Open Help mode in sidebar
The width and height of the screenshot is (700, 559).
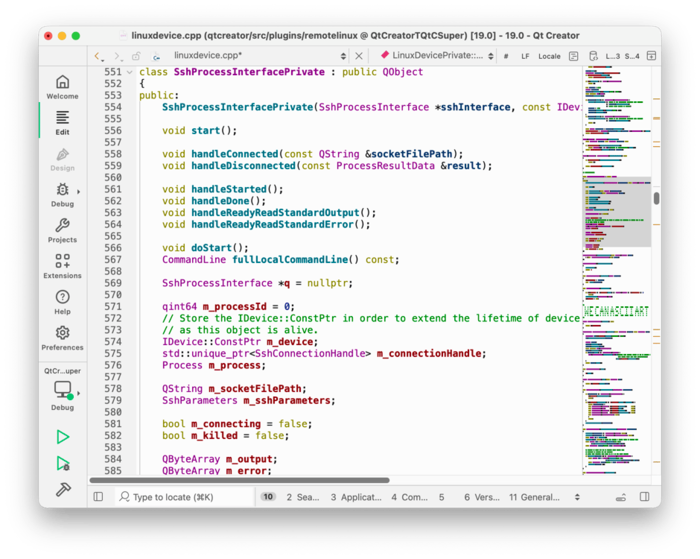tap(62, 302)
